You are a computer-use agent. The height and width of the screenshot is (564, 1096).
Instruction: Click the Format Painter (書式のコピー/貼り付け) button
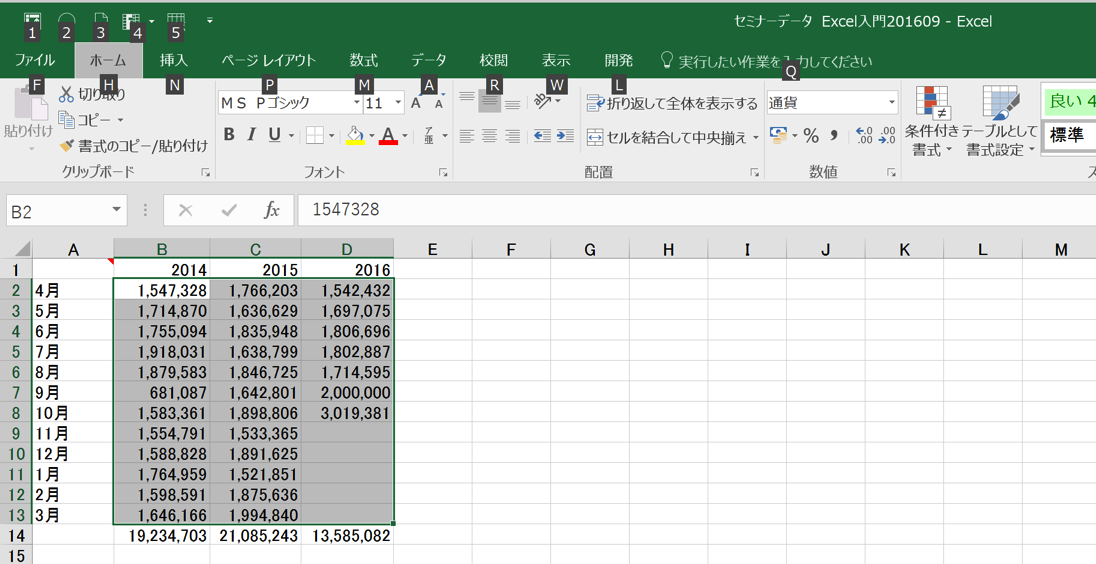click(134, 145)
